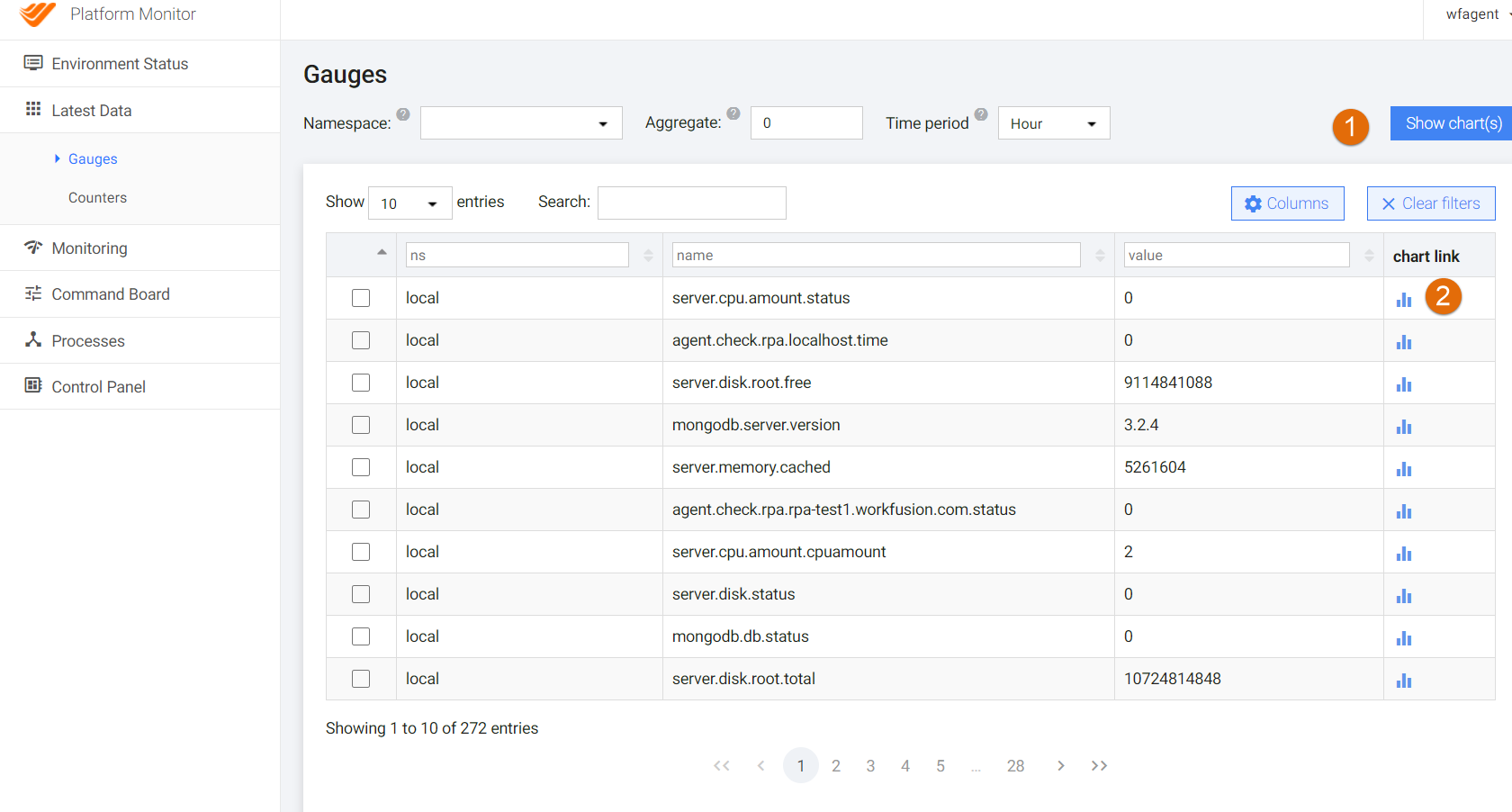The width and height of the screenshot is (1512, 812).
Task: Open chart for mongodb.server.version
Action: (1404, 427)
